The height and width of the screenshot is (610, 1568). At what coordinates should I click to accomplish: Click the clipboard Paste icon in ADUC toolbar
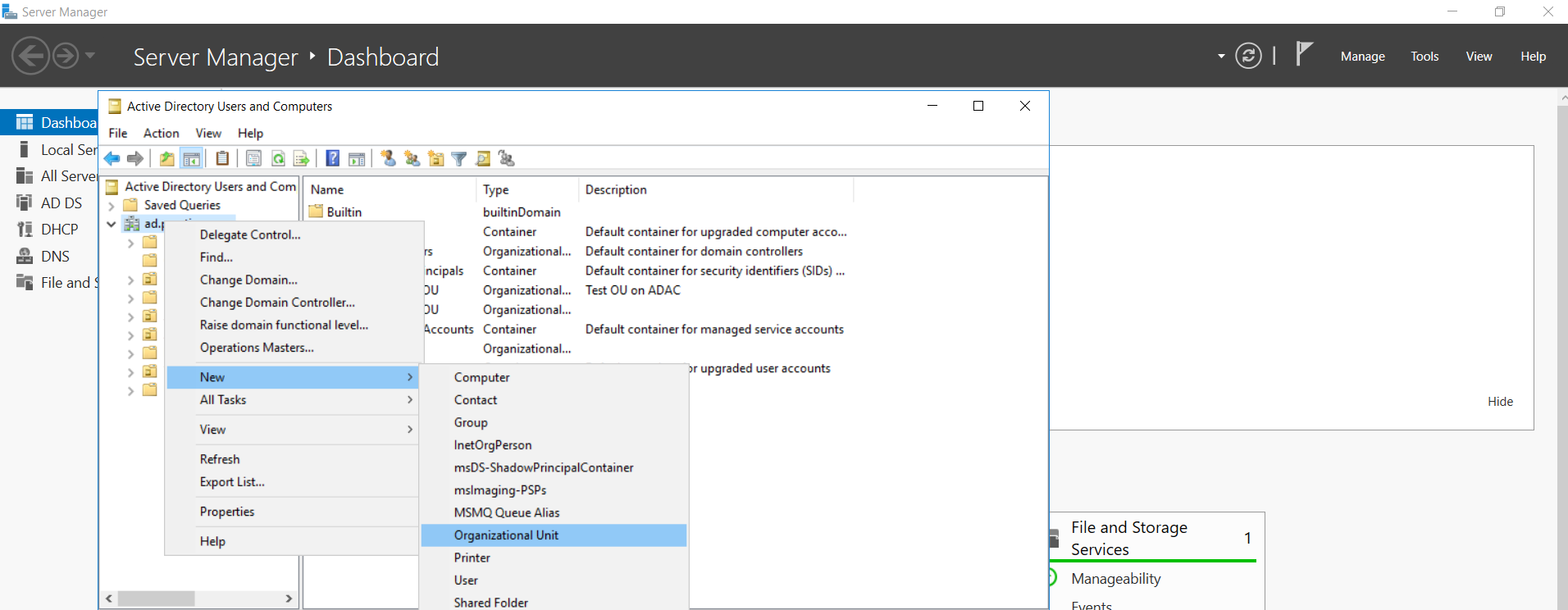coord(222,158)
